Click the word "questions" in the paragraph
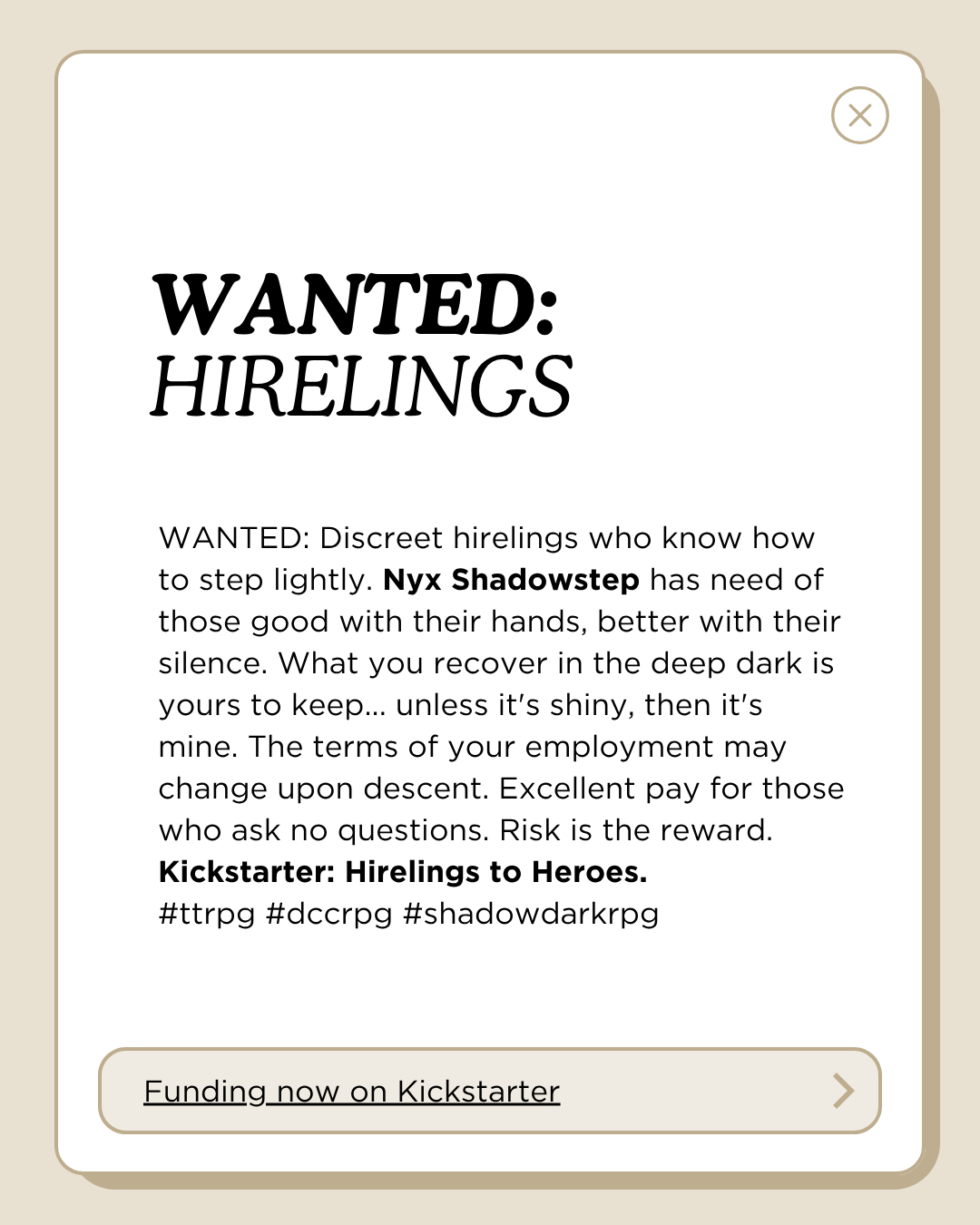 (x=413, y=830)
